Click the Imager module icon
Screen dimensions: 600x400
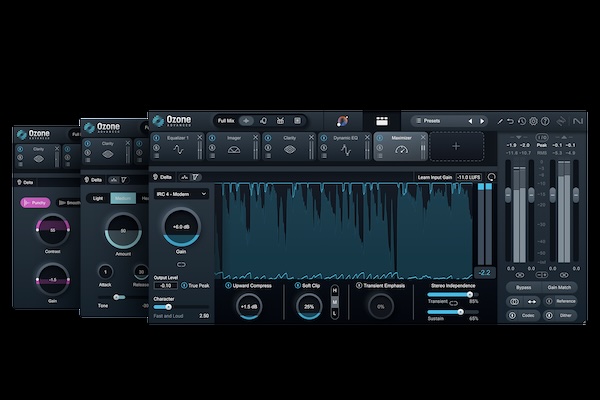click(x=234, y=150)
